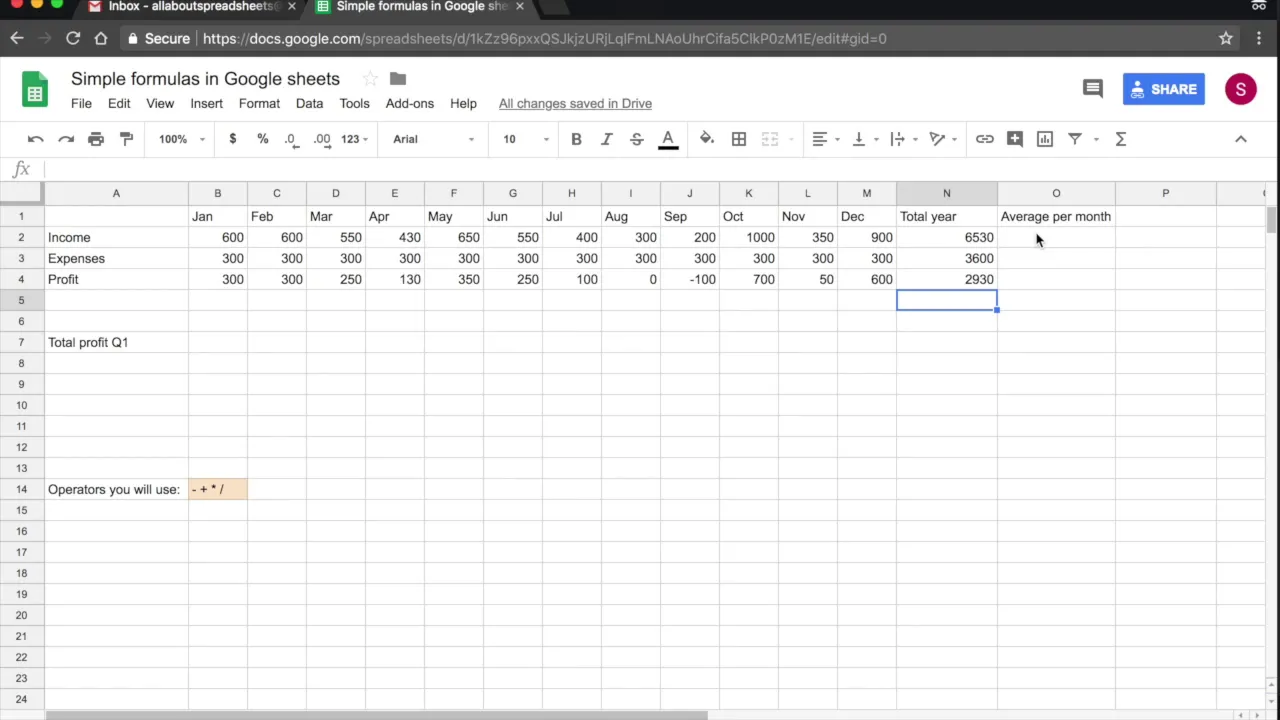Click the Merge cells icon
This screenshot has height=720, width=1280.
(x=769, y=139)
